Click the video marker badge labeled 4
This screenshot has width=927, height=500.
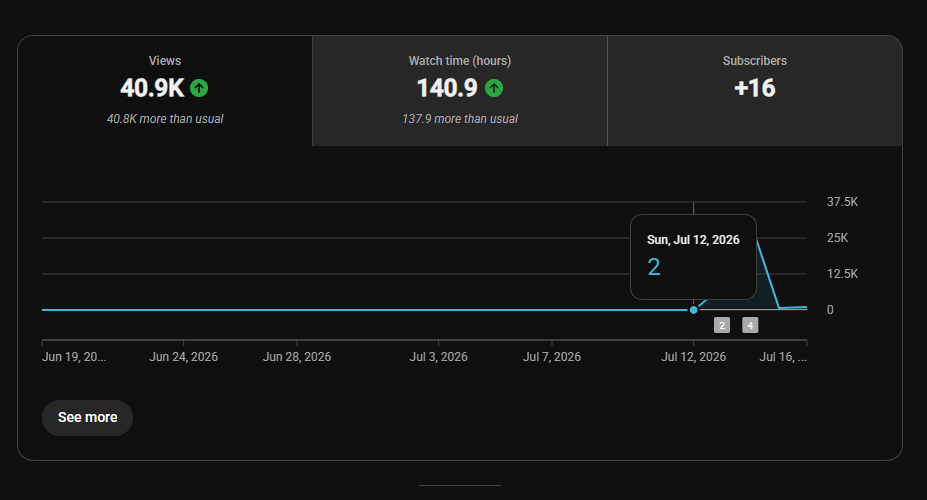pos(750,325)
